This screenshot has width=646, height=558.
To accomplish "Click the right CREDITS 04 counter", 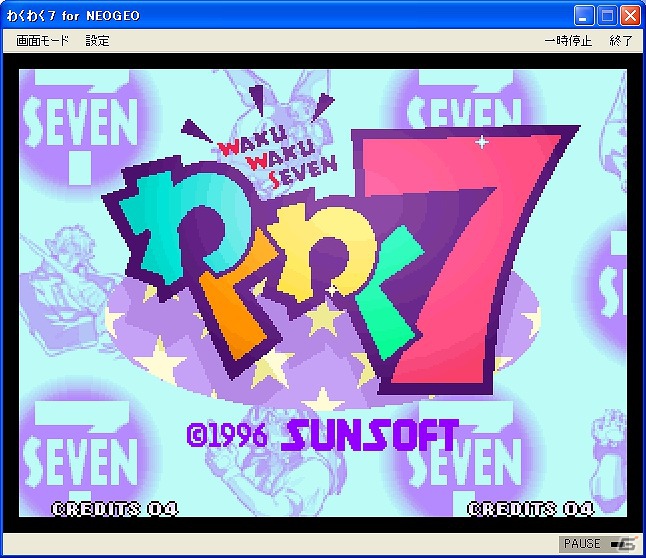I will click(x=531, y=509).
